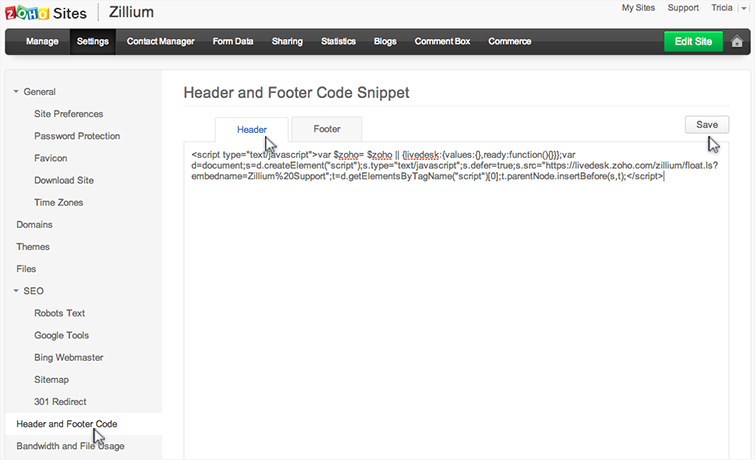Open Time Zones settings
This screenshot has height=460, width=755.
pyautogui.click(x=58, y=203)
